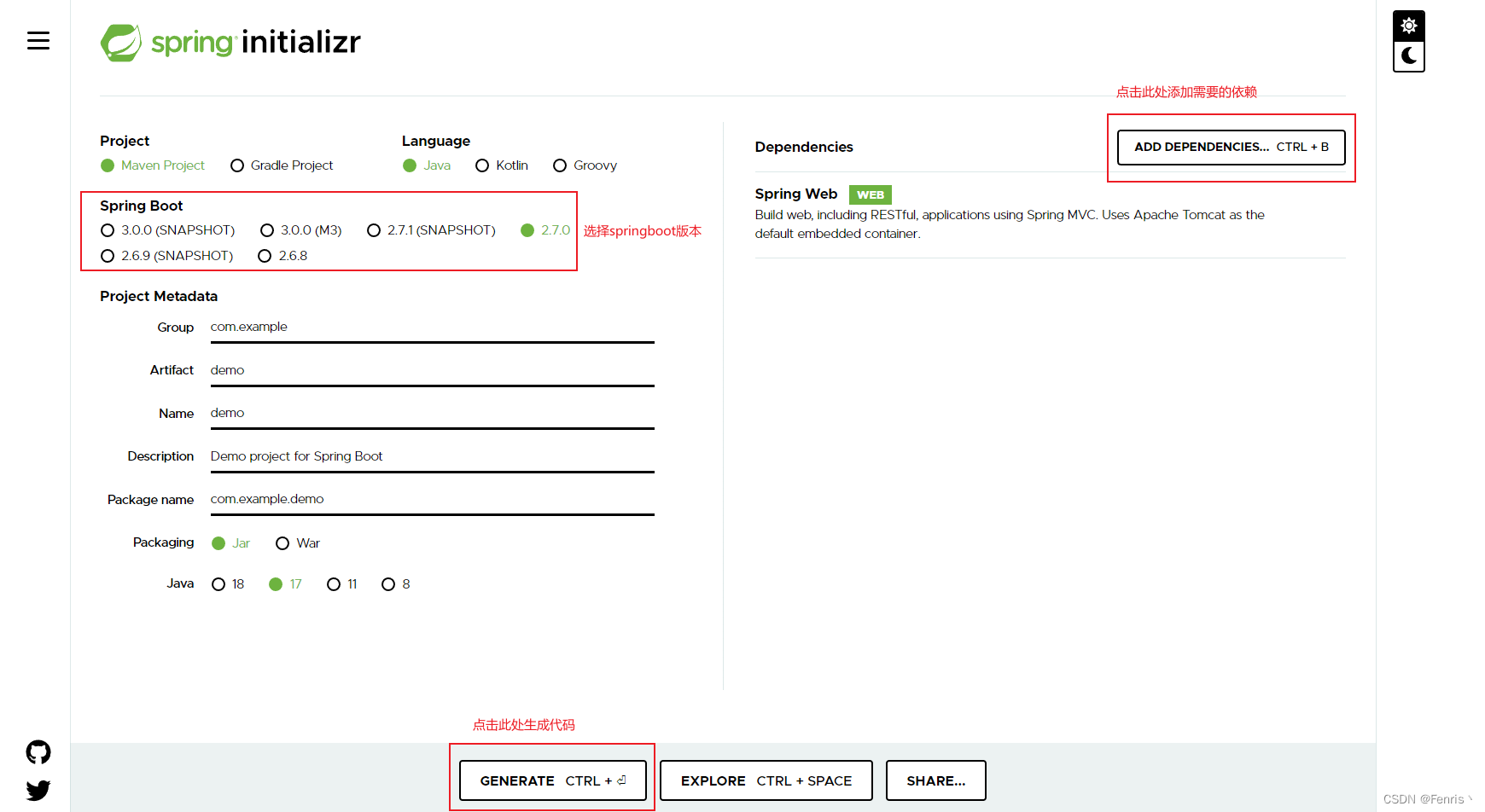Viewport: 1485px width, 812px height.
Task: Select Spring Boot 2.6.8 version
Action: click(282, 256)
